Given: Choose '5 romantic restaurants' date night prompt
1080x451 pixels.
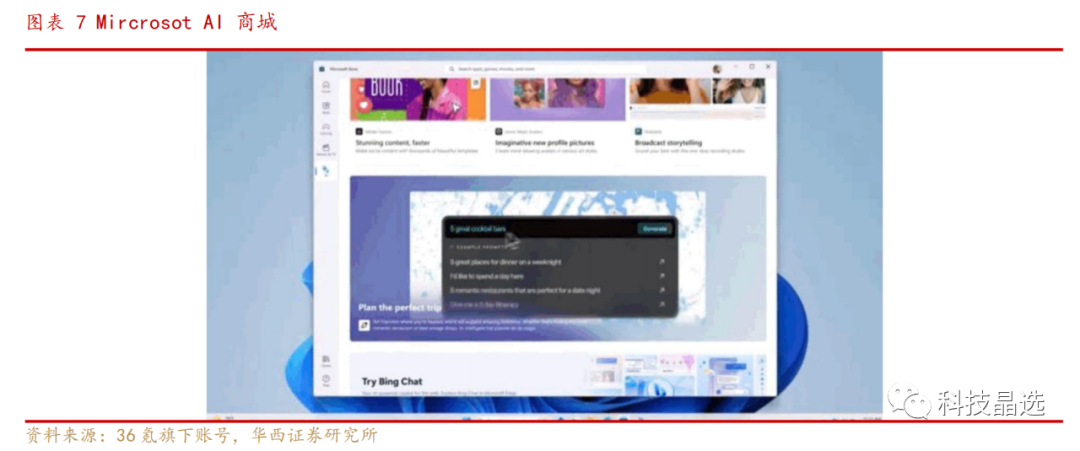Looking at the screenshot, I should click(x=525, y=290).
